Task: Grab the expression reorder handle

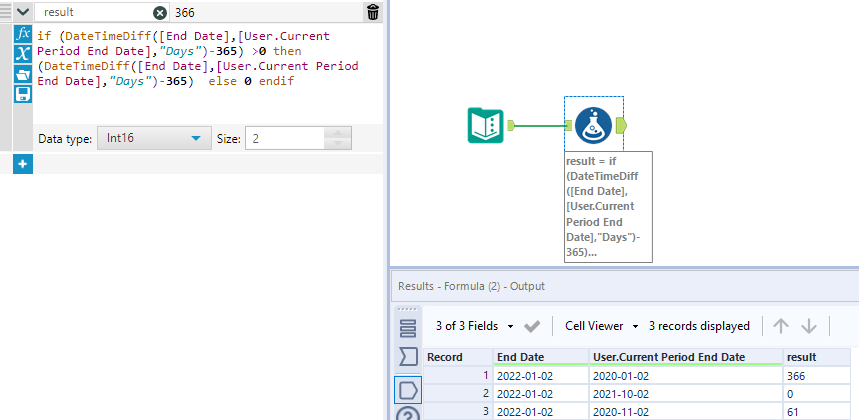Action: [x=5, y=11]
